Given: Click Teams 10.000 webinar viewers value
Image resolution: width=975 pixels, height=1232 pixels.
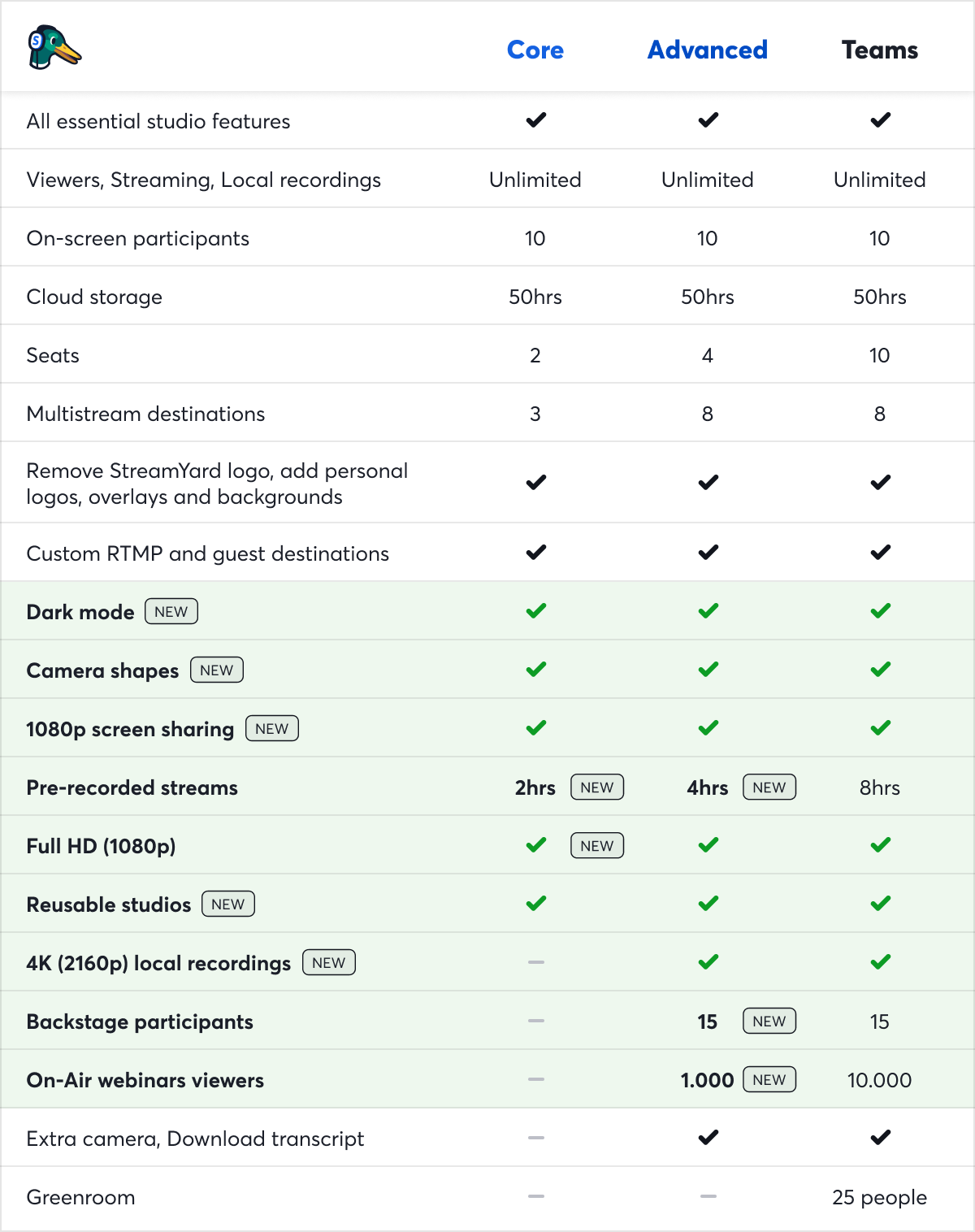Looking at the screenshot, I should [x=880, y=1080].
